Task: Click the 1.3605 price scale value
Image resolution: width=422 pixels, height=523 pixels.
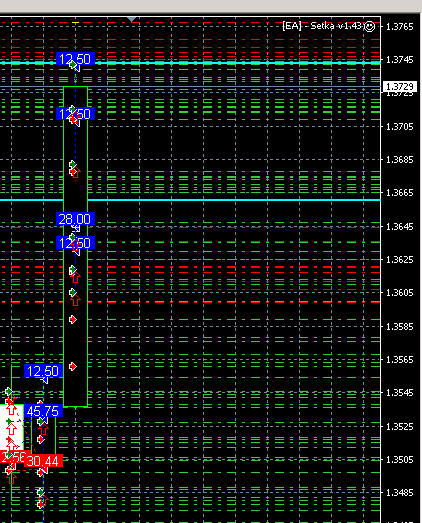Action: [400, 293]
